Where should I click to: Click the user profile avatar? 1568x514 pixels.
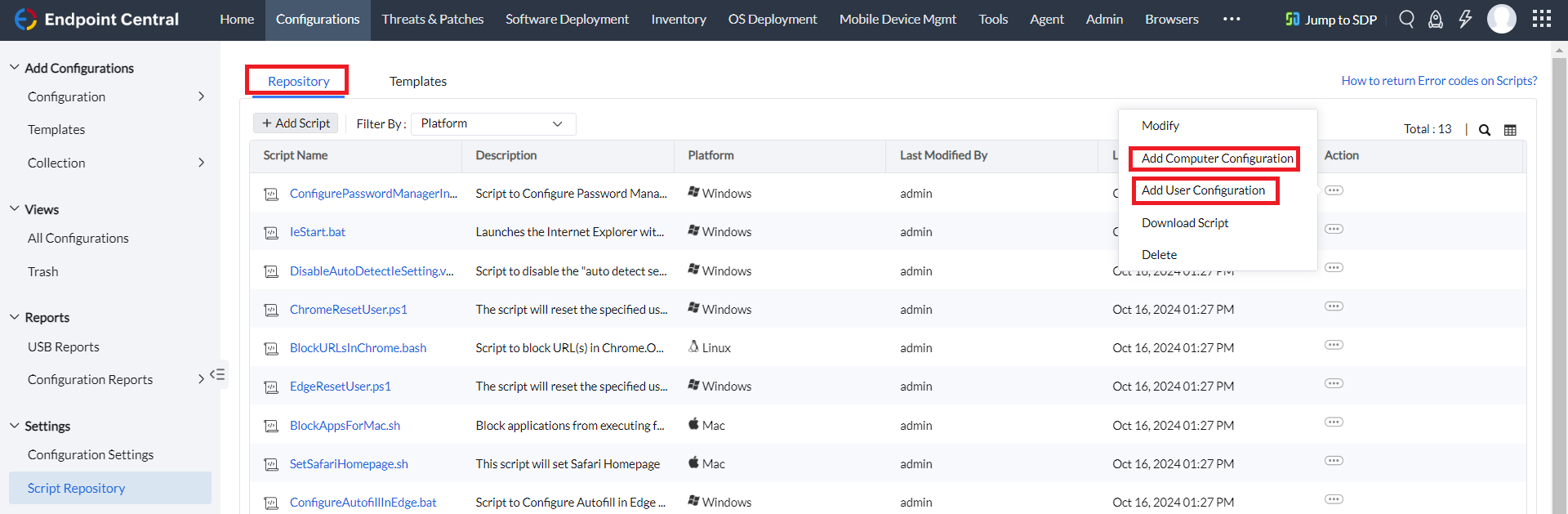(x=1501, y=19)
